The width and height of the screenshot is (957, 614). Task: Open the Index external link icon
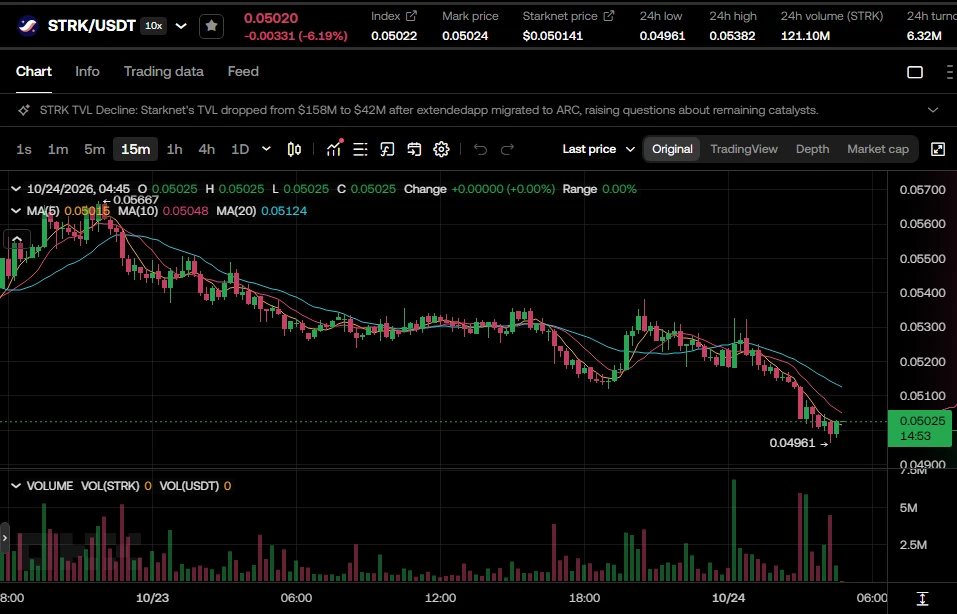pyautogui.click(x=411, y=16)
